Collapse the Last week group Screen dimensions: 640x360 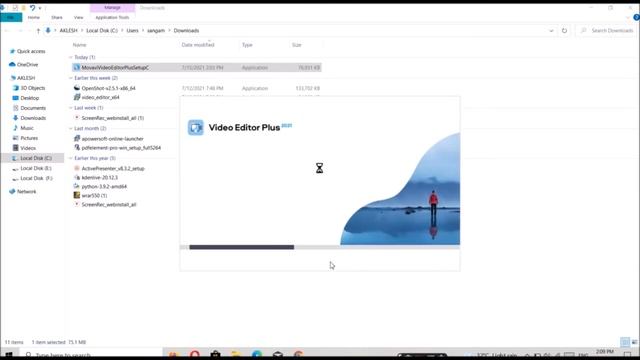71,108
